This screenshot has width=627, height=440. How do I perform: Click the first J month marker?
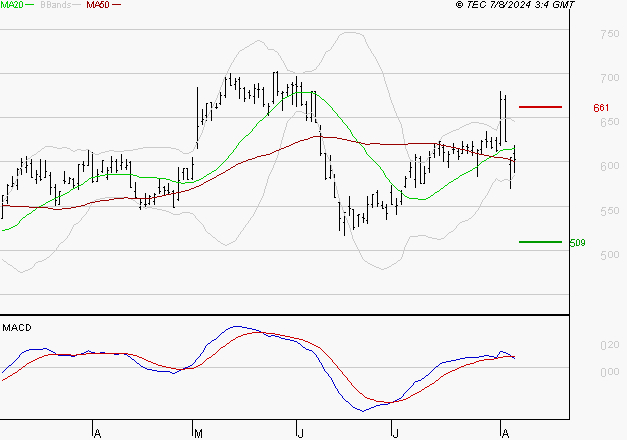(301, 433)
